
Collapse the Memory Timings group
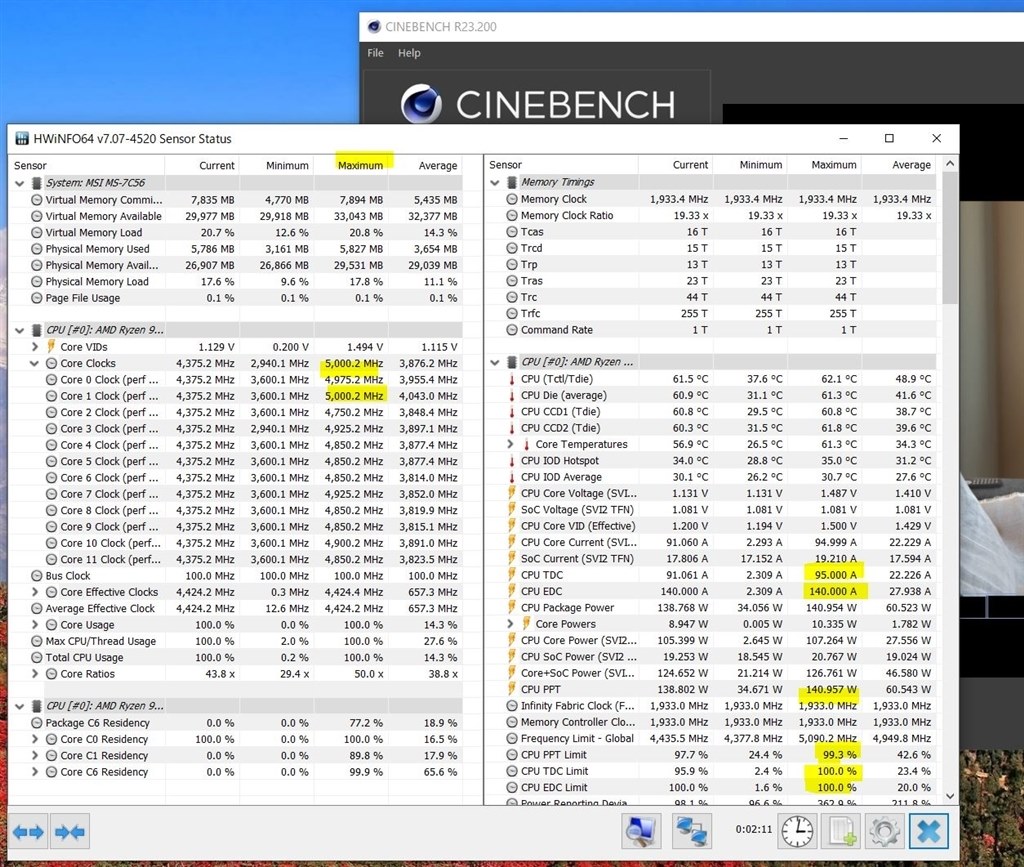click(x=495, y=183)
